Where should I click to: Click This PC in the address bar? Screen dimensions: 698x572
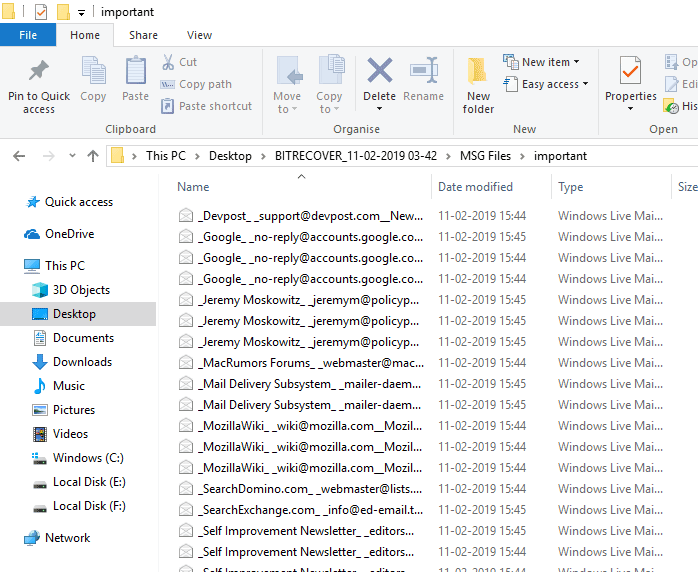point(166,156)
